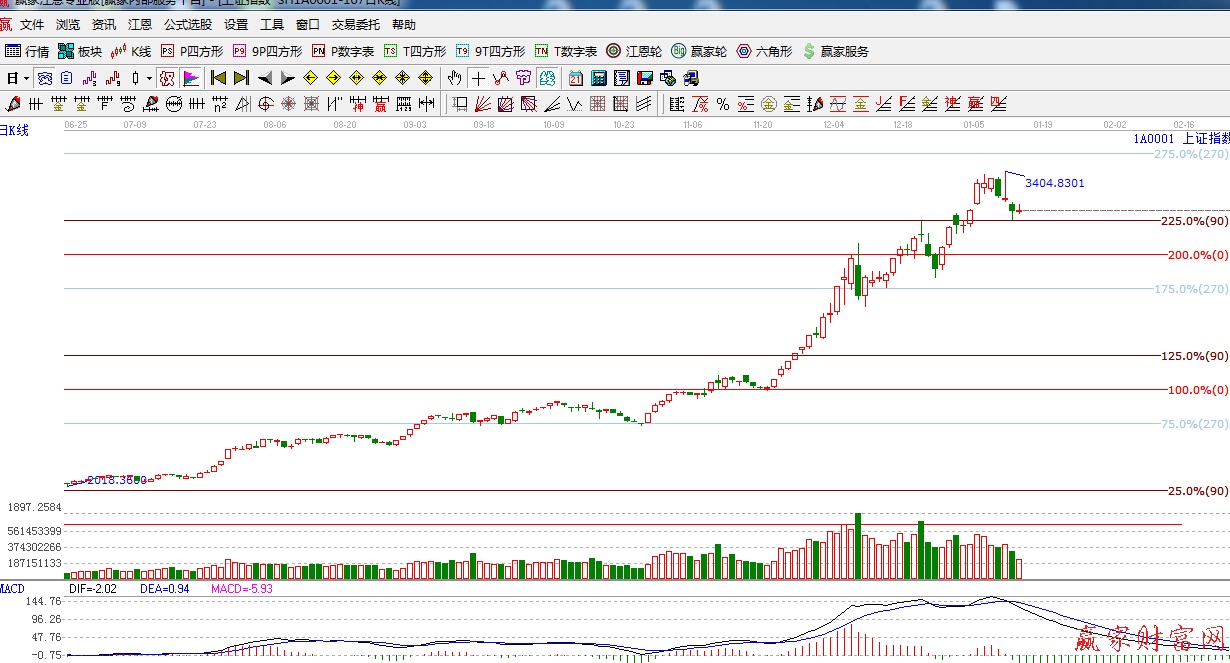Jump to first bar using skip-back arrow

(x=218, y=78)
